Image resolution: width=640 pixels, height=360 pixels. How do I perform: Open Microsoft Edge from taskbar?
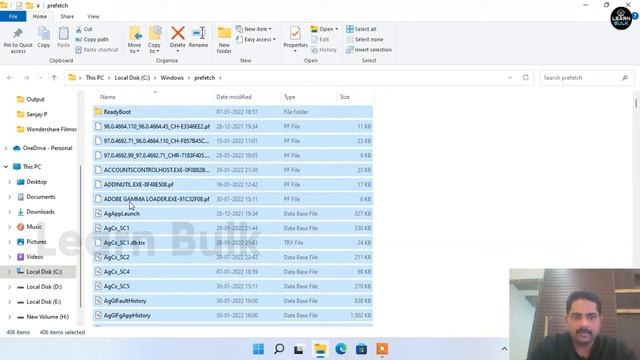[341, 349]
